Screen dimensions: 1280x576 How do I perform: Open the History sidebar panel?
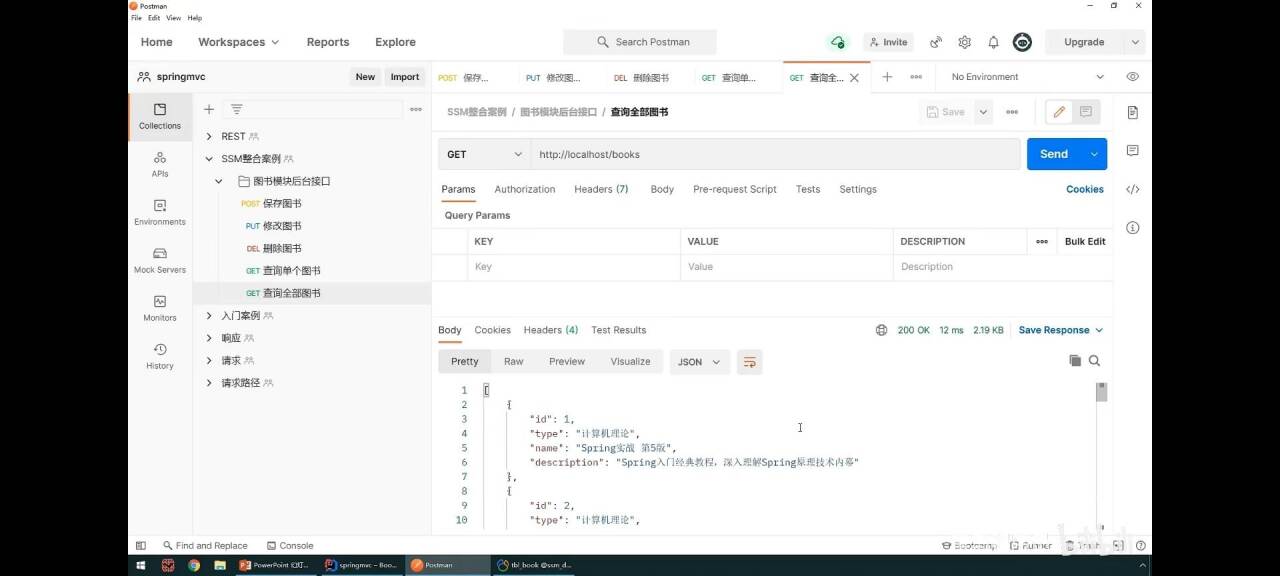click(160, 356)
